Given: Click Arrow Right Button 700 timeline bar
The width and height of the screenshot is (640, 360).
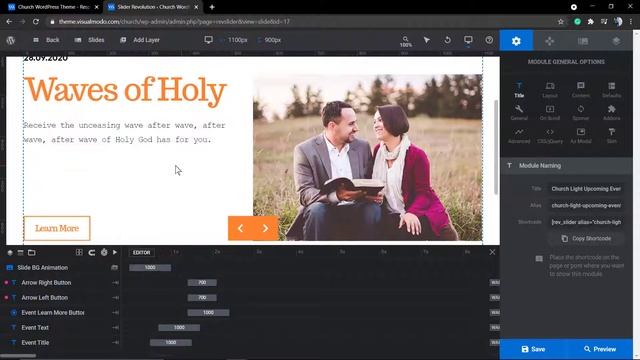Looking at the screenshot, I should (x=202, y=282).
